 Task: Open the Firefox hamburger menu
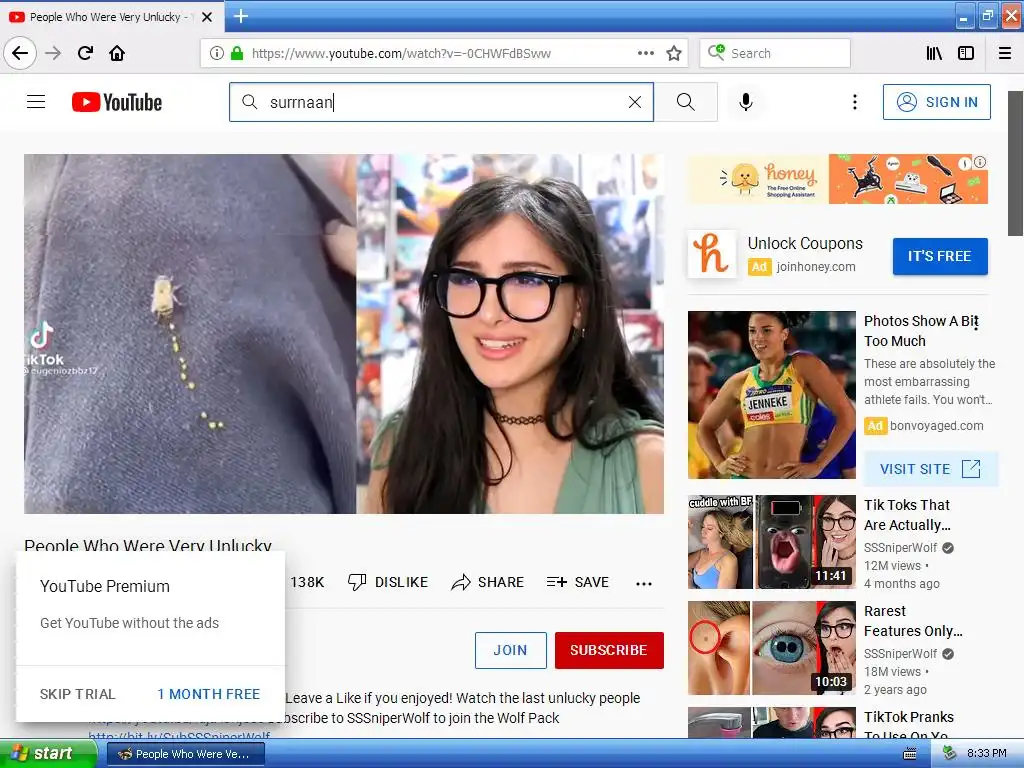tap(1005, 53)
